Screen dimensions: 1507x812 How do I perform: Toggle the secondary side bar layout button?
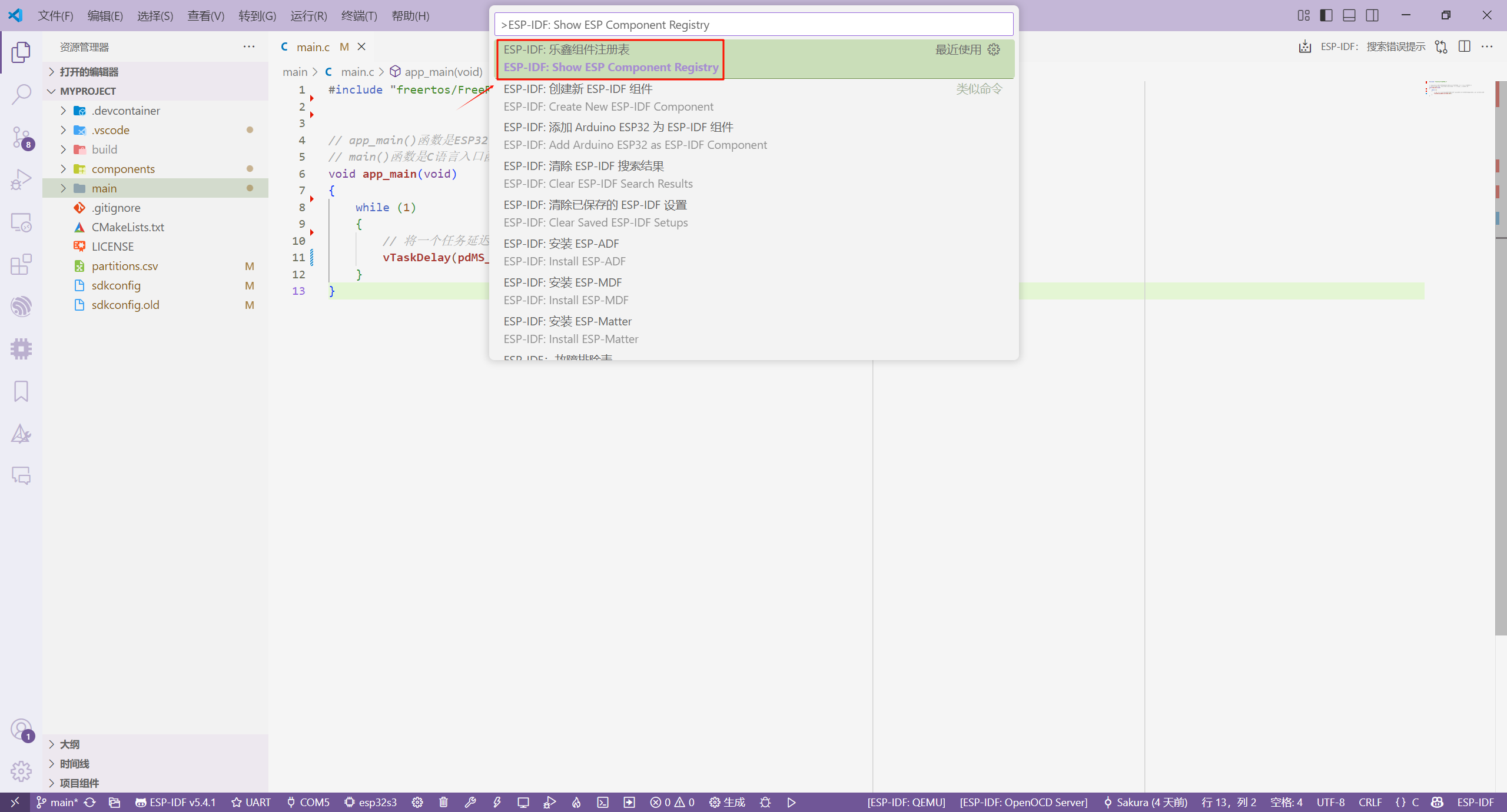pos(1372,15)
